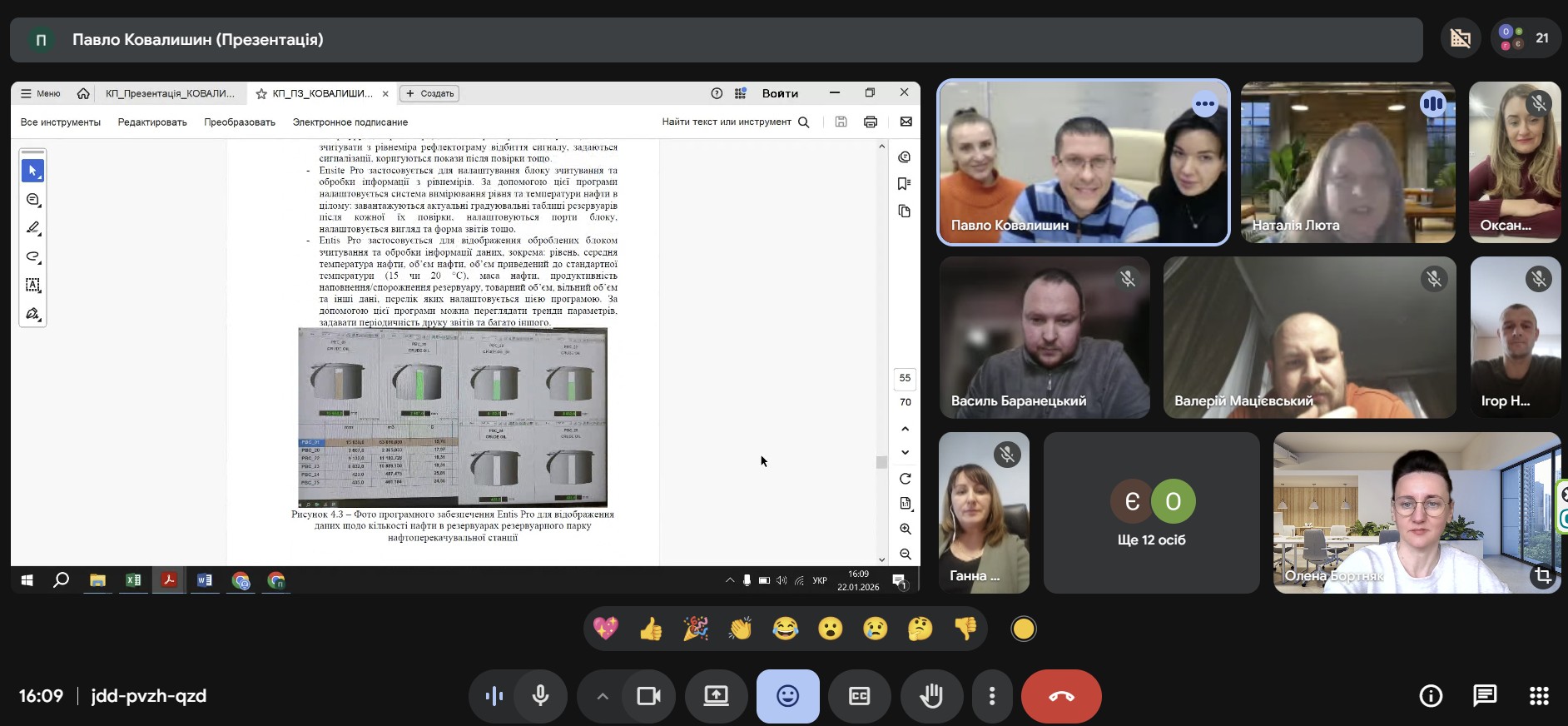Select the highlighter pen tool

(32, 227)
